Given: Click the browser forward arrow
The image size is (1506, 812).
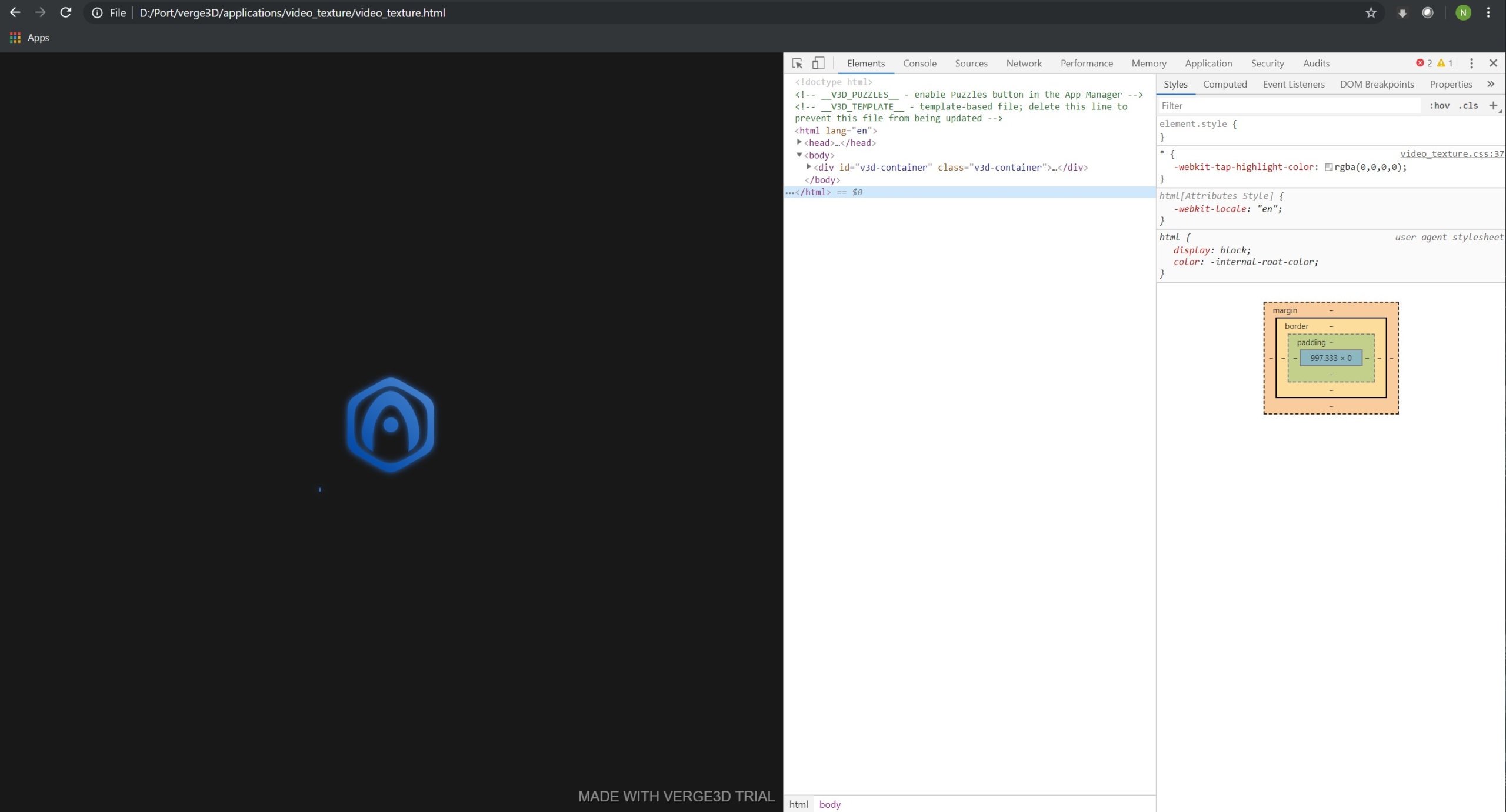Looking at the screenshot, I should point(40,12).
